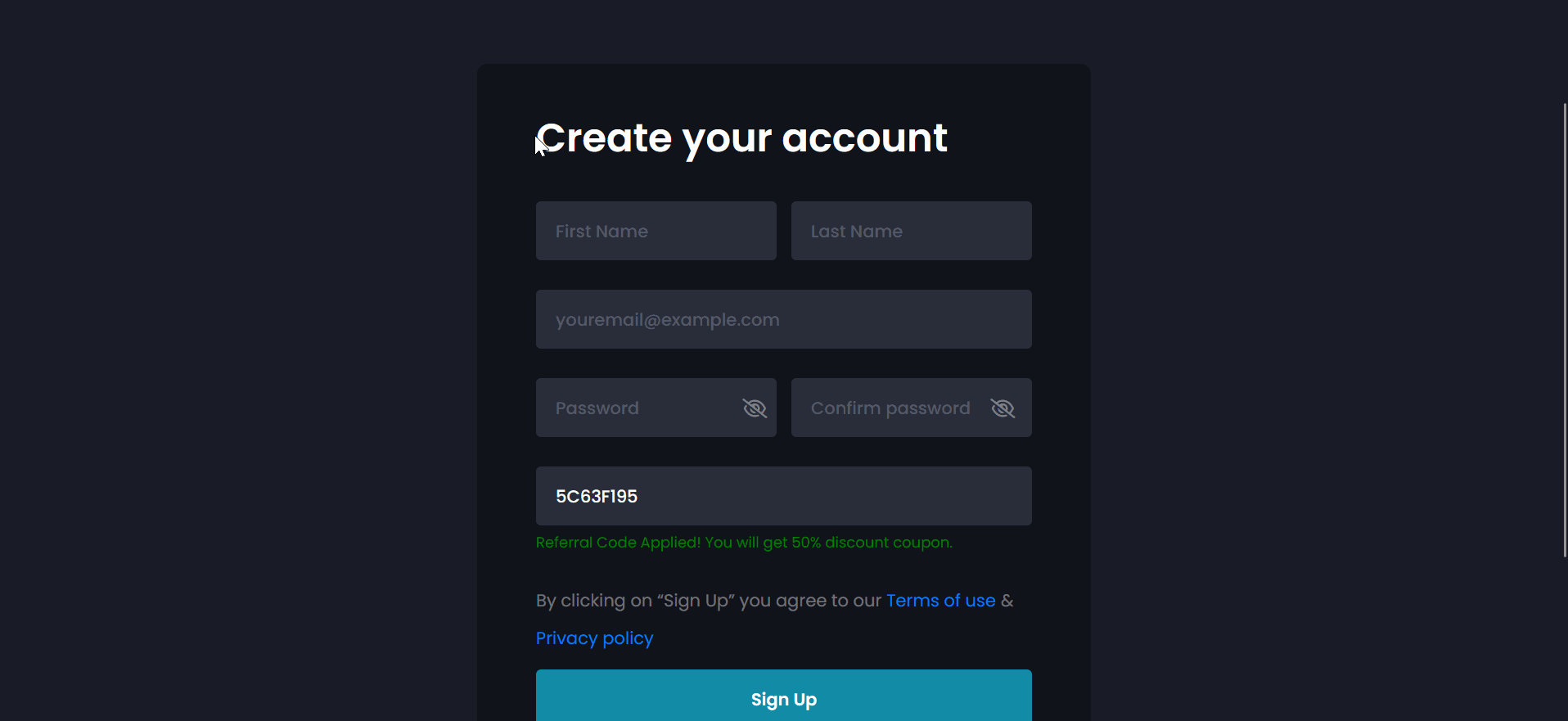Click into the Last Name field
The height and width of the screenshot is (721, 1568).
[x=911, y=231]
